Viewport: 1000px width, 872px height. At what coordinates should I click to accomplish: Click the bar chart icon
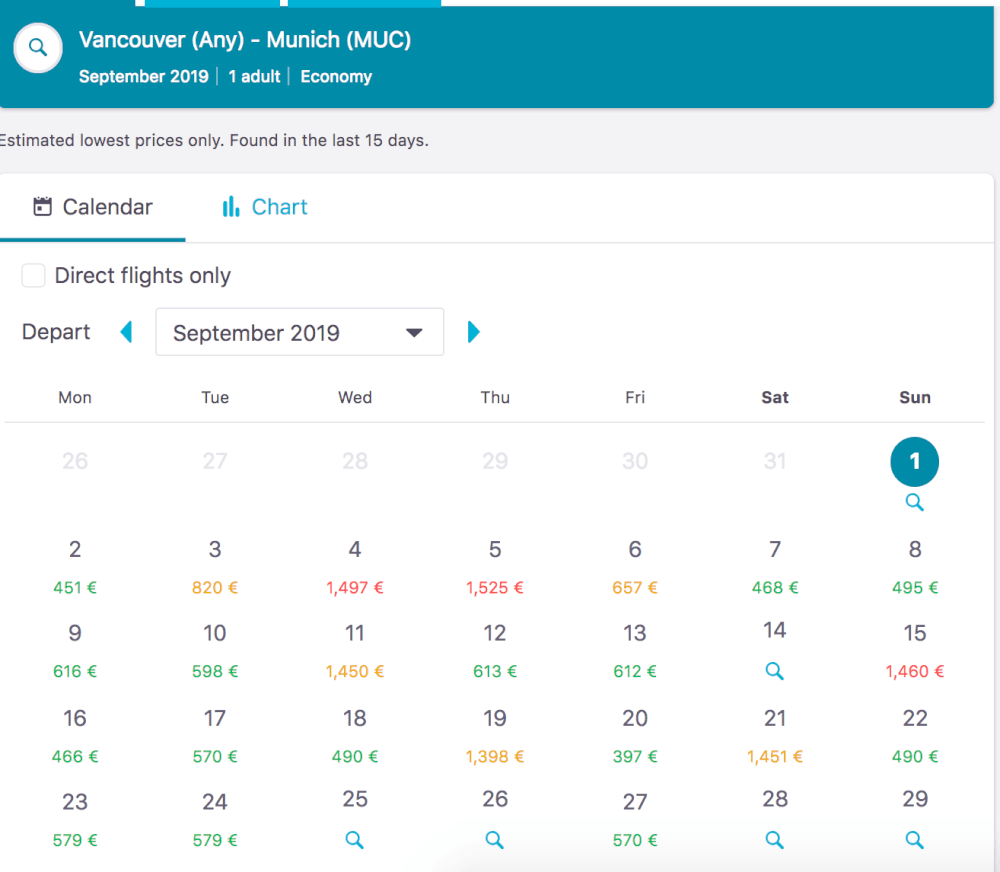click(x=231, y=207)
